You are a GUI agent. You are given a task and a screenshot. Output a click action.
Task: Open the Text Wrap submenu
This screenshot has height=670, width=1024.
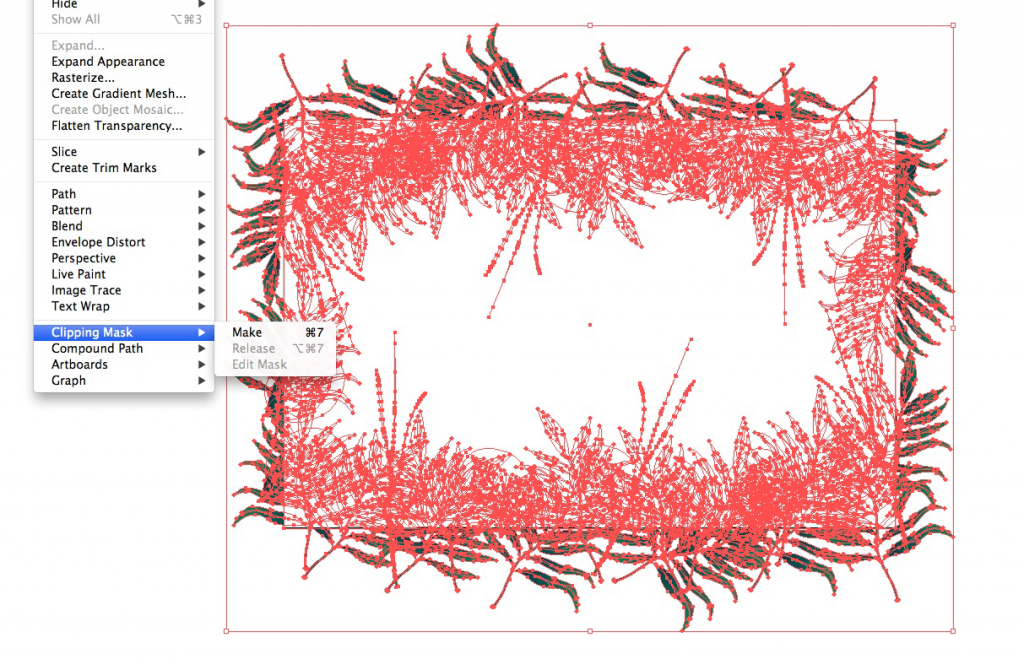pyautogui.click(x=123, y=306)
